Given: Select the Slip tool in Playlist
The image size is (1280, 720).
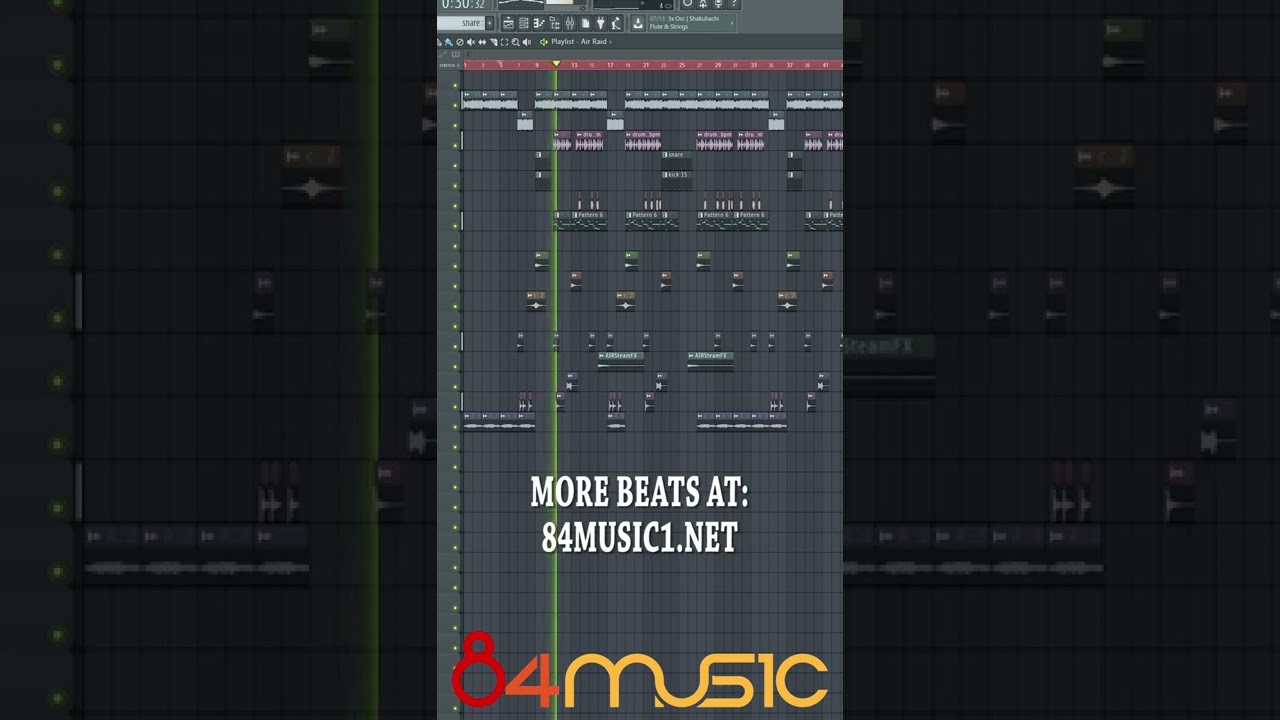Looking at the screenshot, I should click(x=482, y=42).
